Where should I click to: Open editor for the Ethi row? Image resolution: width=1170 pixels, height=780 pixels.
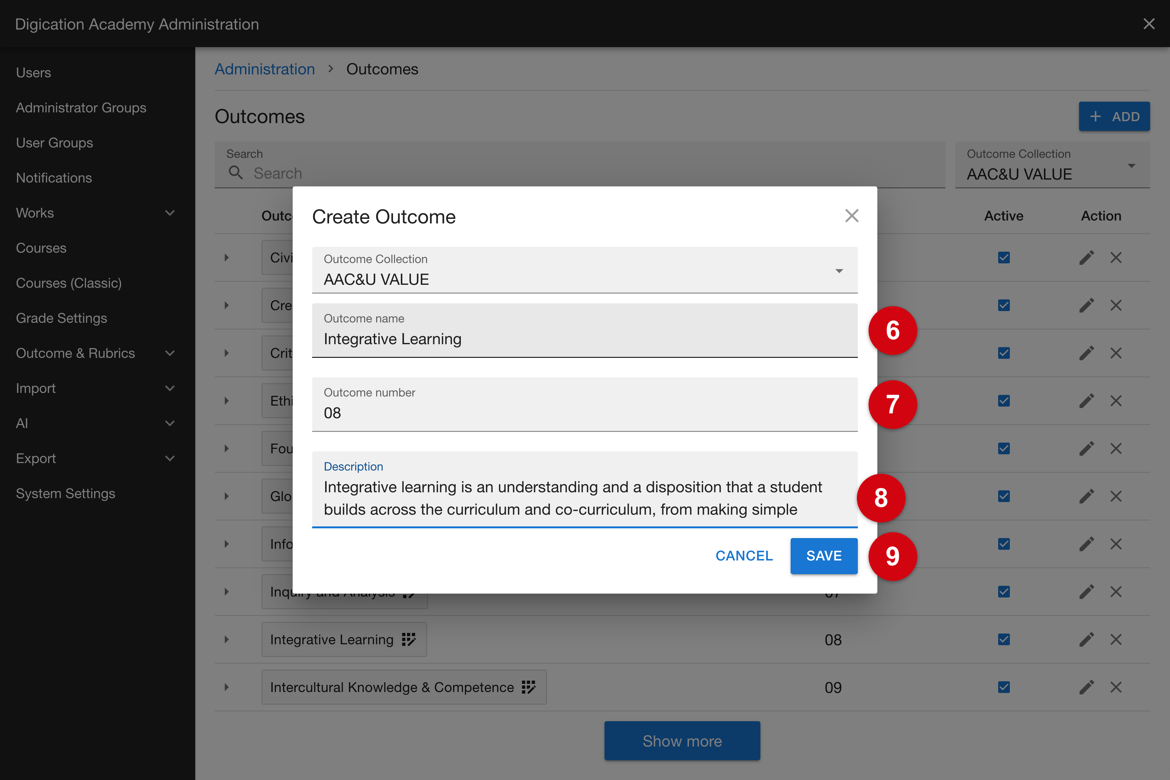(x=1086, y=401)
